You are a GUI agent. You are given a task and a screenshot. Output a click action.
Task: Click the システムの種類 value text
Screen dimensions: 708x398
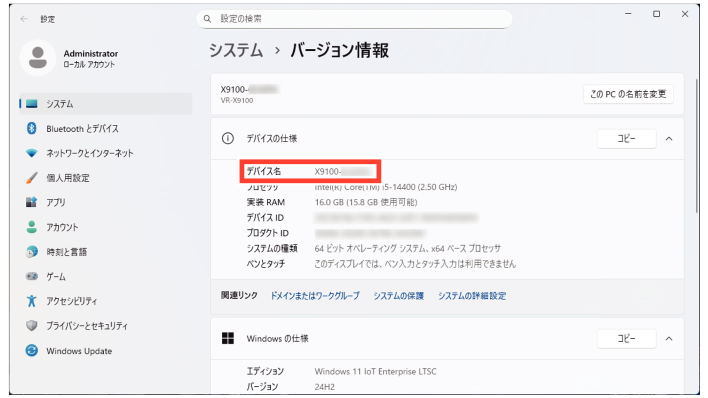click(408, 248)
